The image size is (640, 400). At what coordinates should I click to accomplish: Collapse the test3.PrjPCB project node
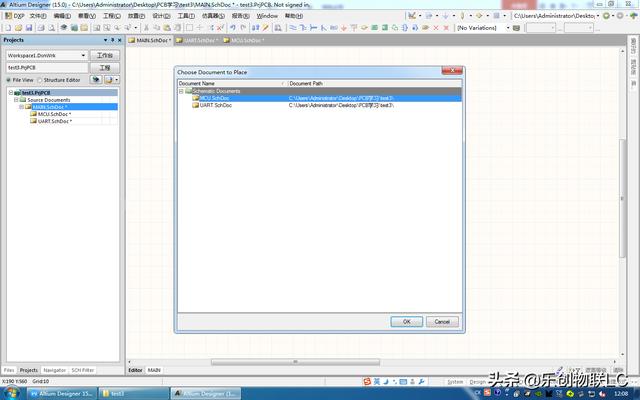[11, 93]
